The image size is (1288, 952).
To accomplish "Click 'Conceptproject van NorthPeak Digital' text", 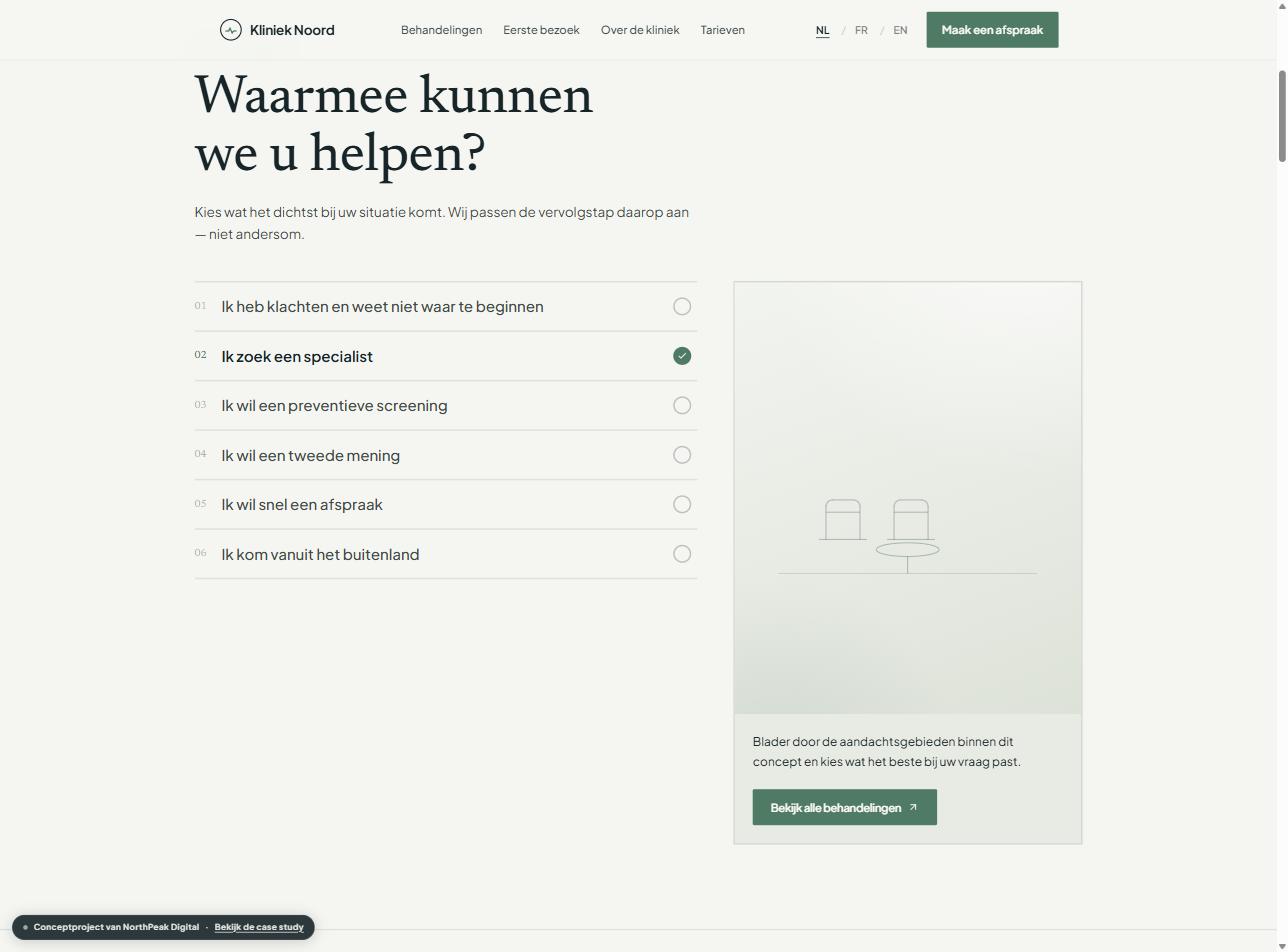I will point(116,927).
